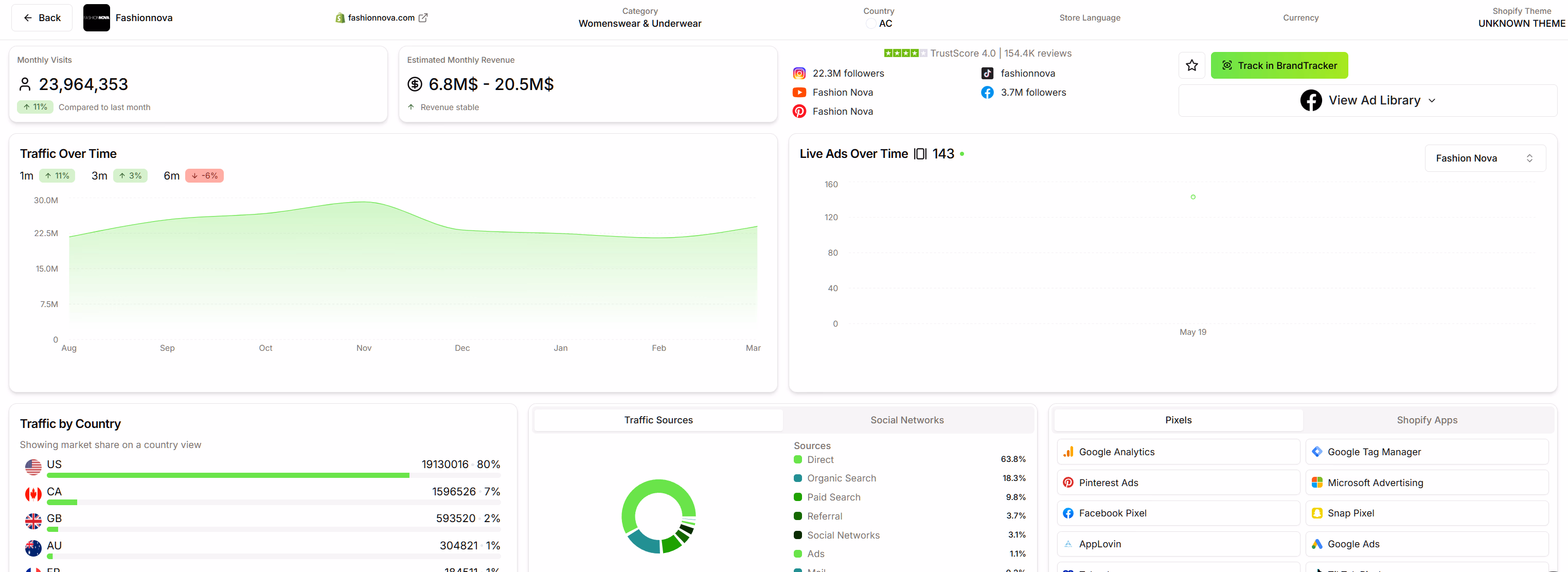Click the Google Tag Manager pixel icon
This screenshot has height=572, width=1568.
coord(1316,452)
